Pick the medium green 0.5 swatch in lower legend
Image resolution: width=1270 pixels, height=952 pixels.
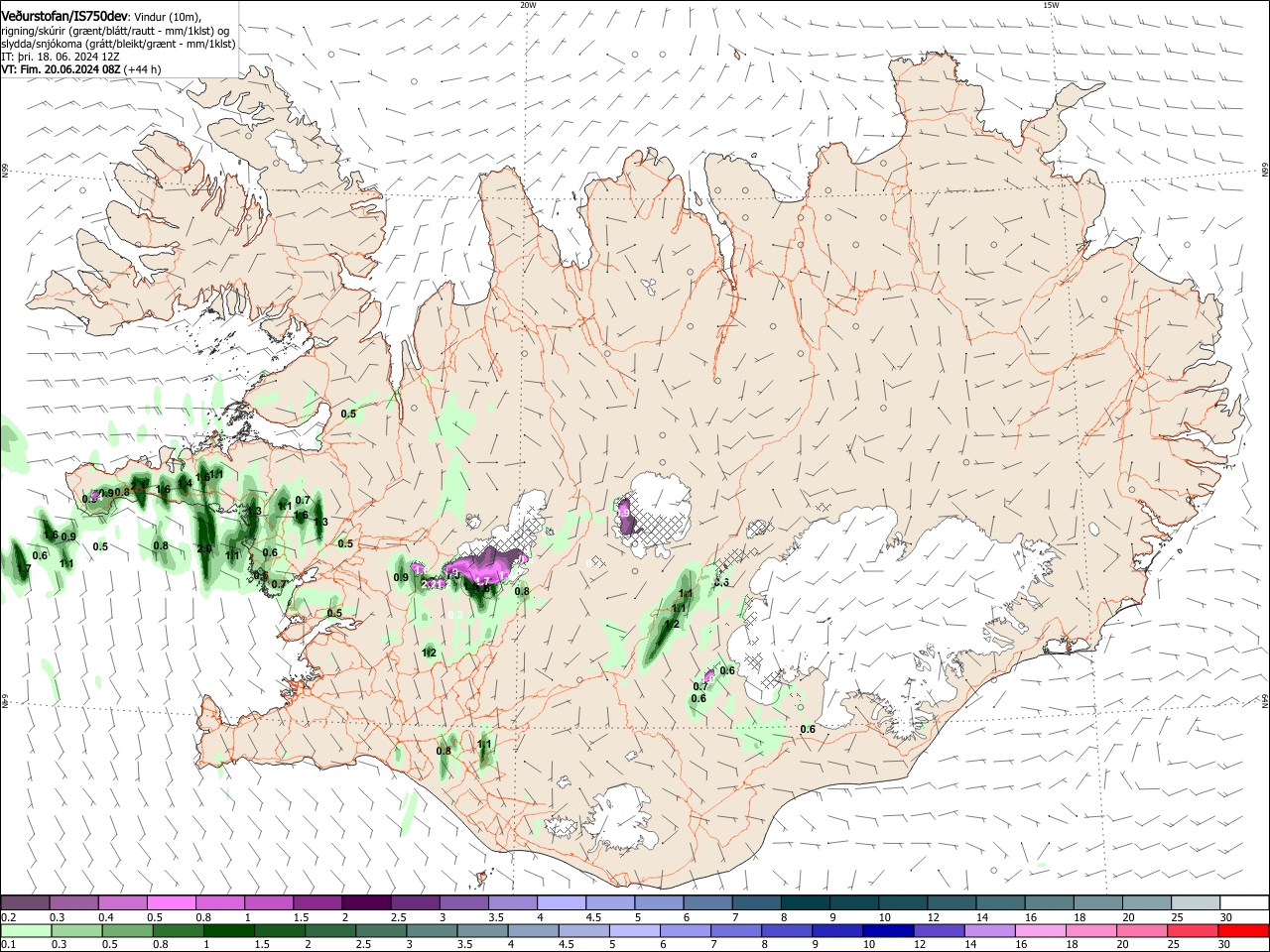(128, 931)
